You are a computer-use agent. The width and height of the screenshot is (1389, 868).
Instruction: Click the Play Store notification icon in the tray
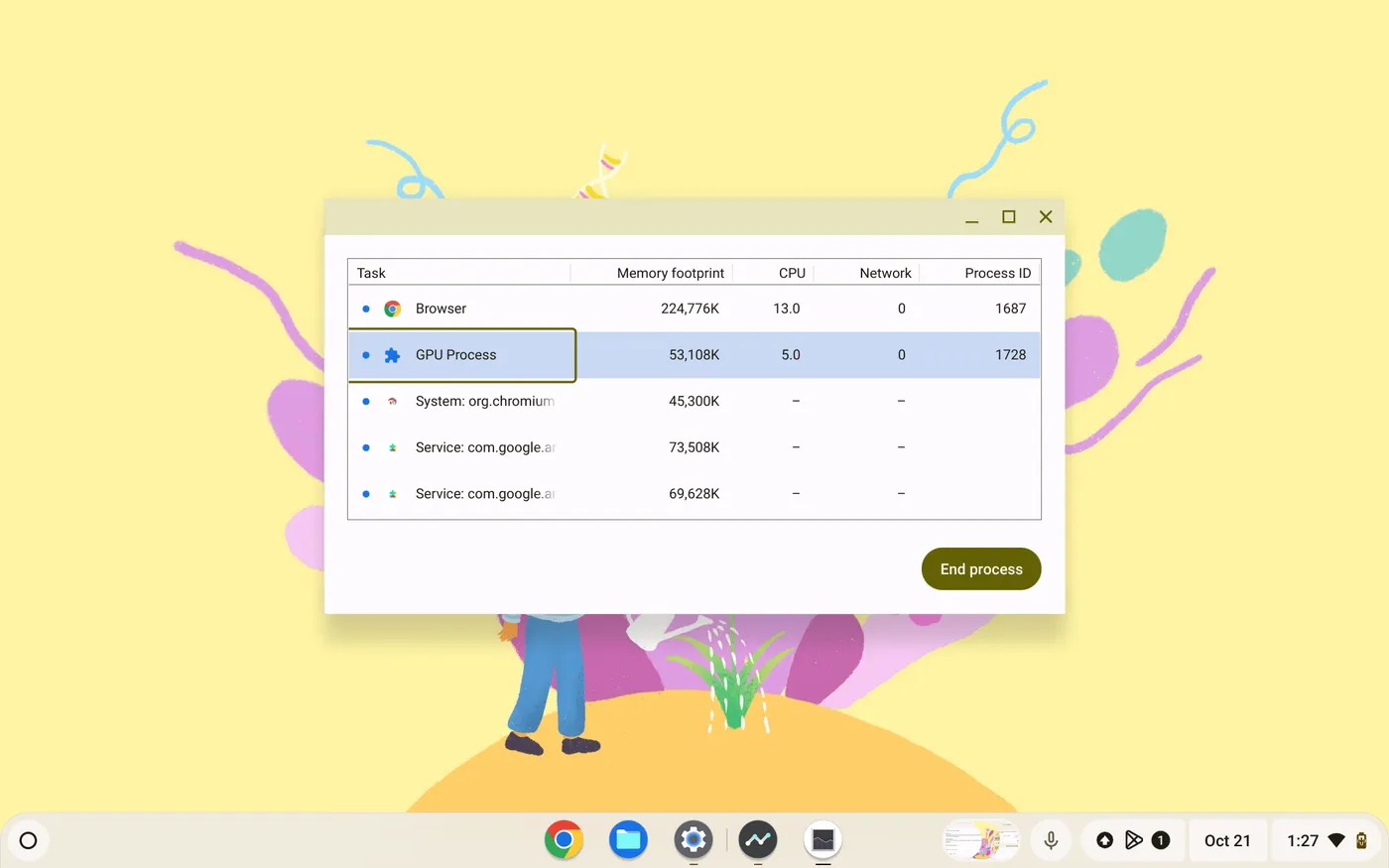[1133, 840]
